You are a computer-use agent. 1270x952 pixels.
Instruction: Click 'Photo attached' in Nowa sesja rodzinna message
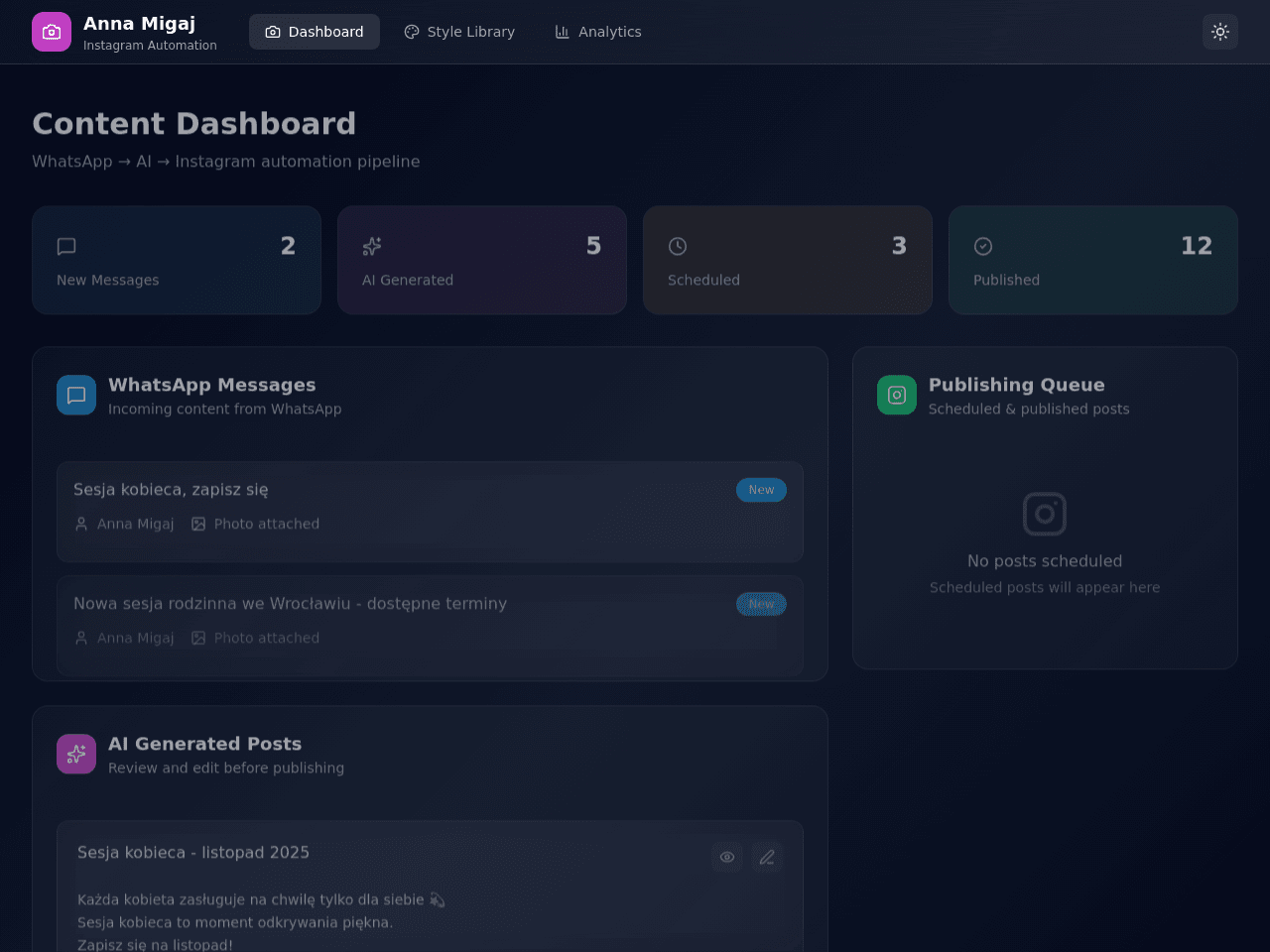coord(267,638)
